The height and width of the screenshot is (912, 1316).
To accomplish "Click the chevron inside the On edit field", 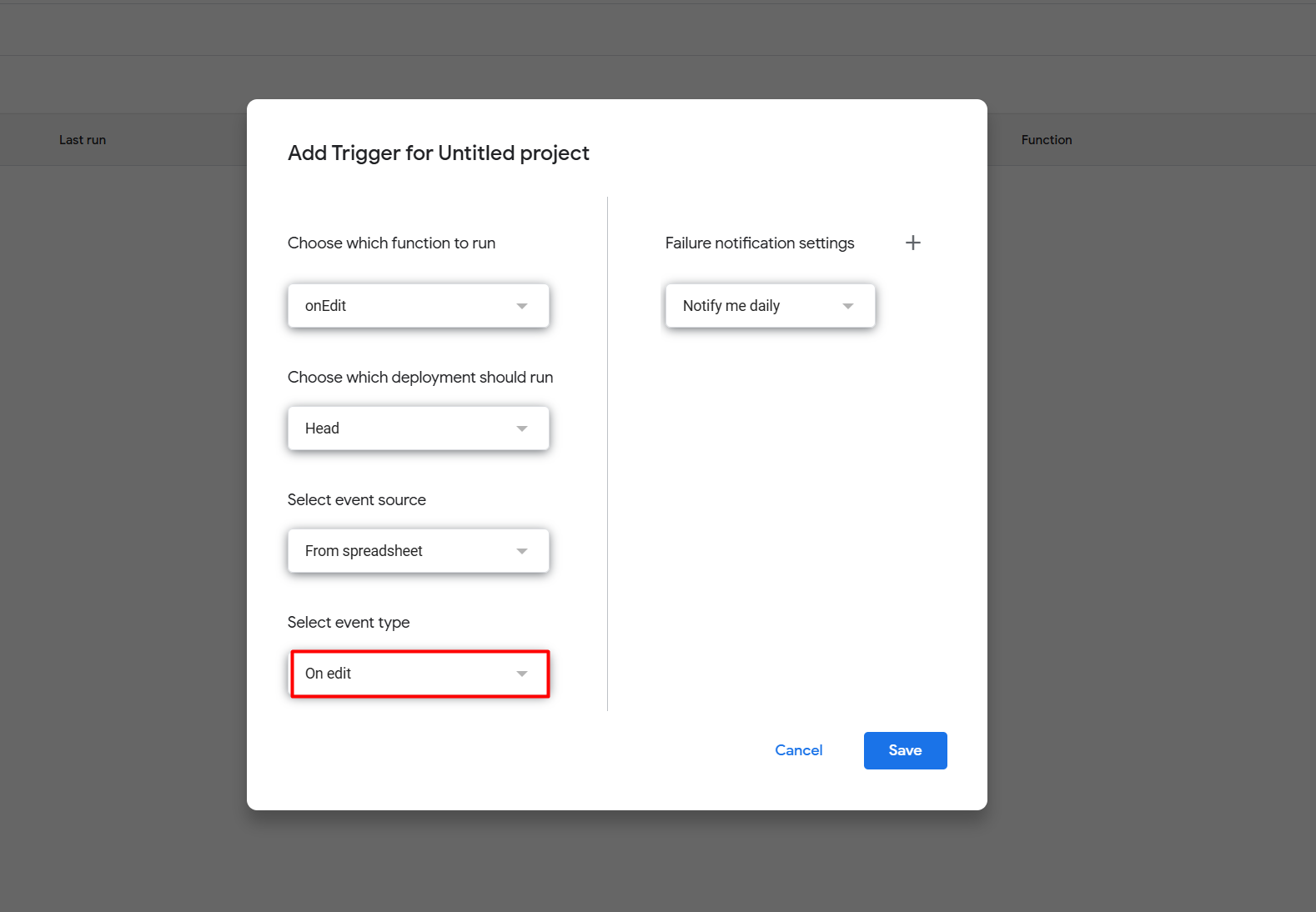I will (x=522, y=673).
